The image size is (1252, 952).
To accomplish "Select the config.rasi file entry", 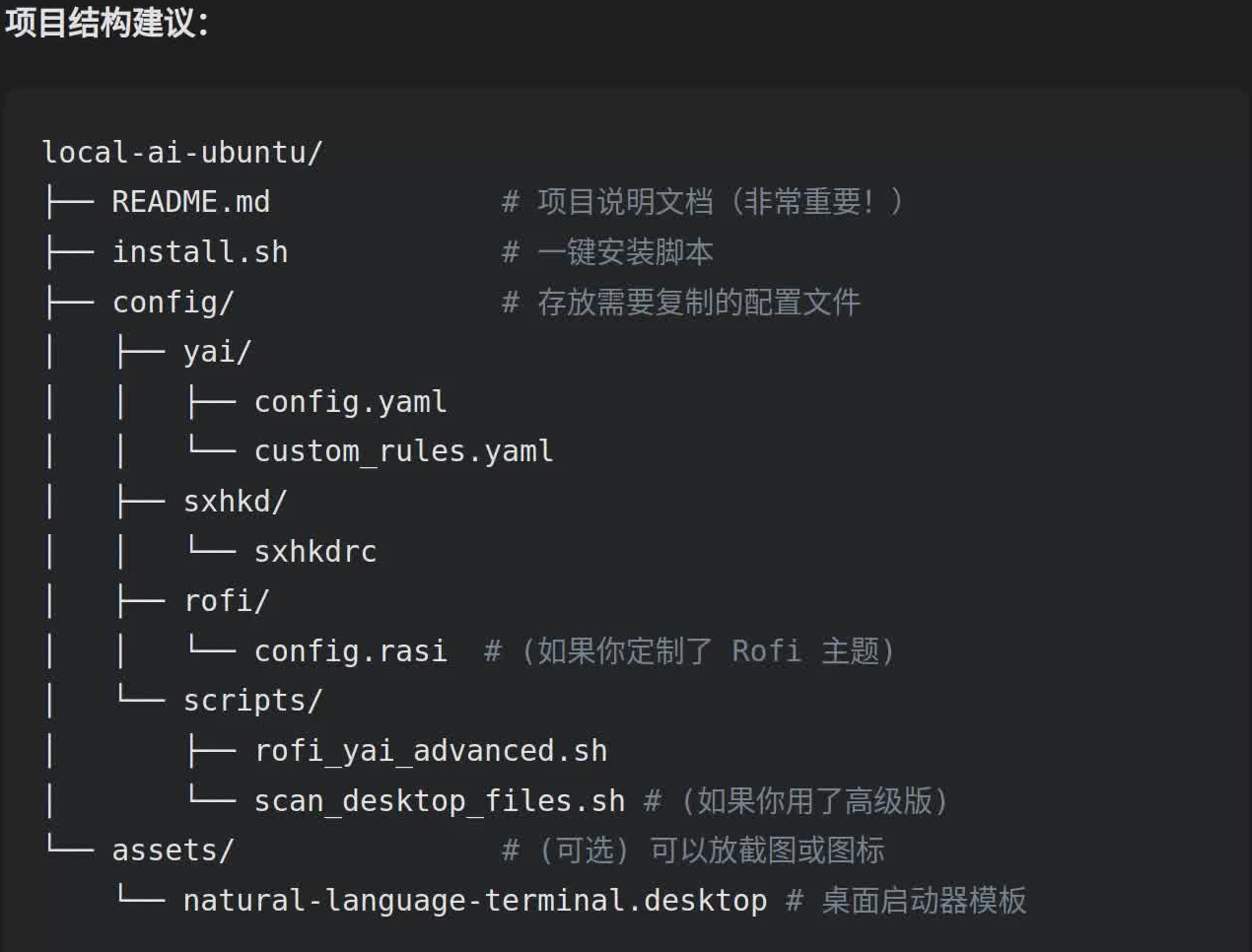I will click(350, 651).
